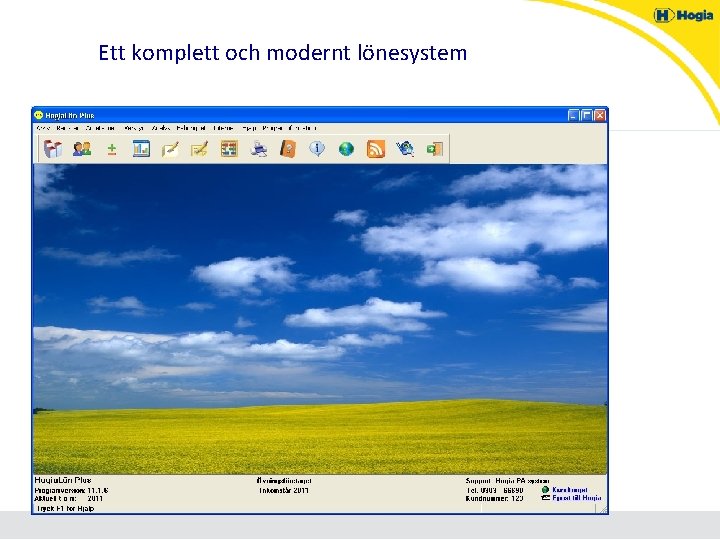Viewport: 720px width, 540px height.
Task: Minimize the HogiaLön Plus window
Action: [573, 115]
